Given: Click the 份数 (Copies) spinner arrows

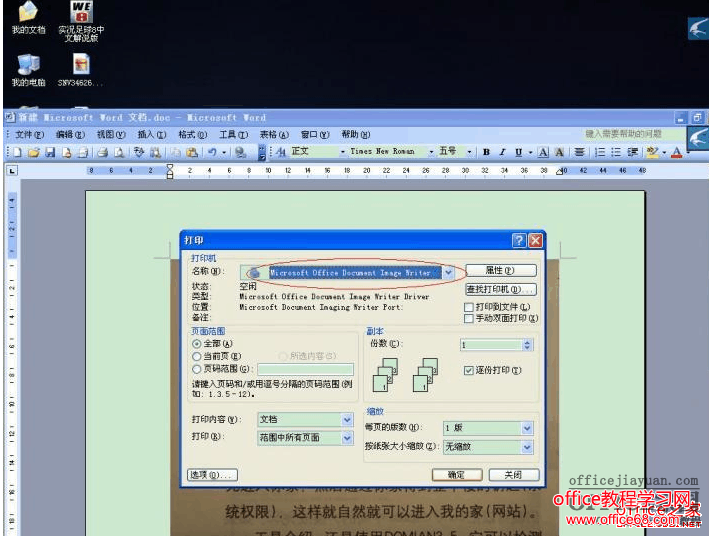Looking at the screenshot, I should pyautogui.click(x=527, y=345).
